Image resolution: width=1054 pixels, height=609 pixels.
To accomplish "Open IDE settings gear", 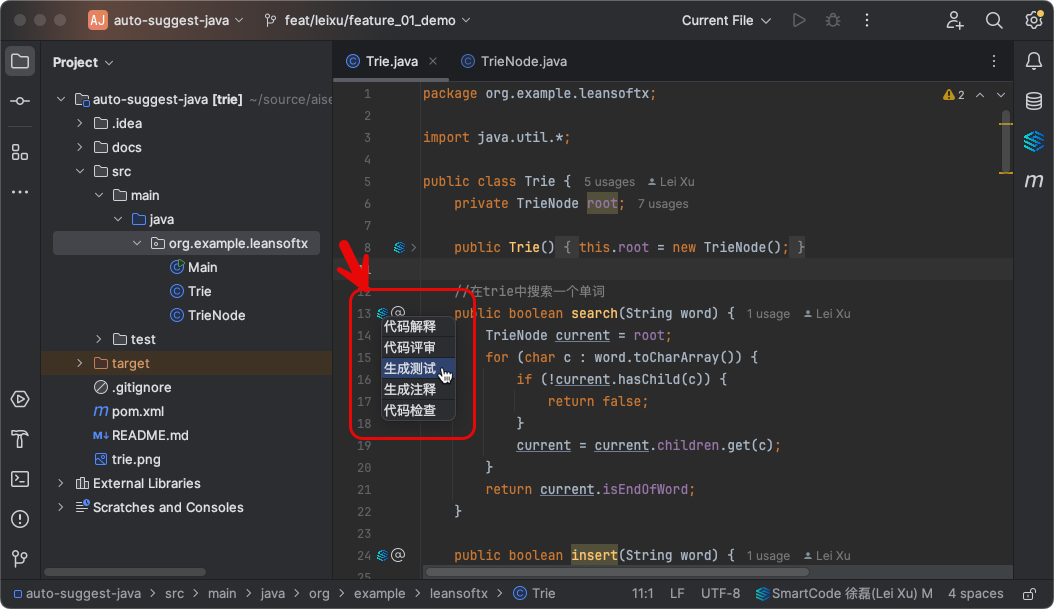I will 1034,20.
